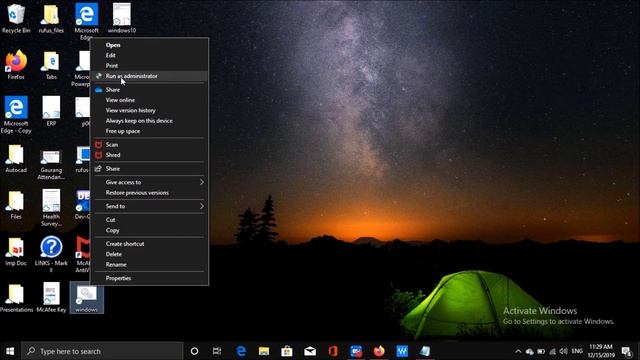Choose Delete in the context menu

coord(113,254)
